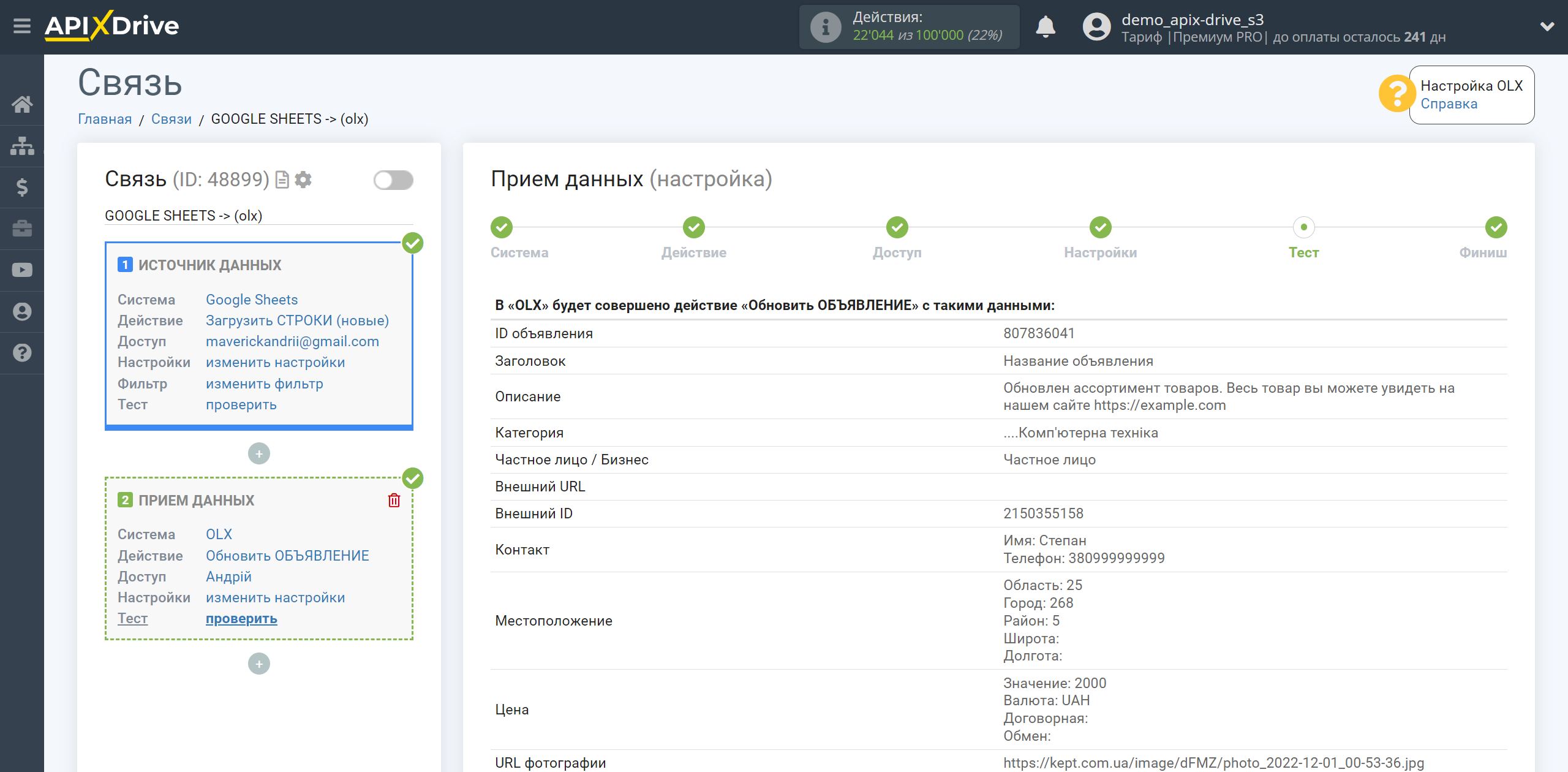
Task: Add step after data receive block
Action: click(259, 664)
